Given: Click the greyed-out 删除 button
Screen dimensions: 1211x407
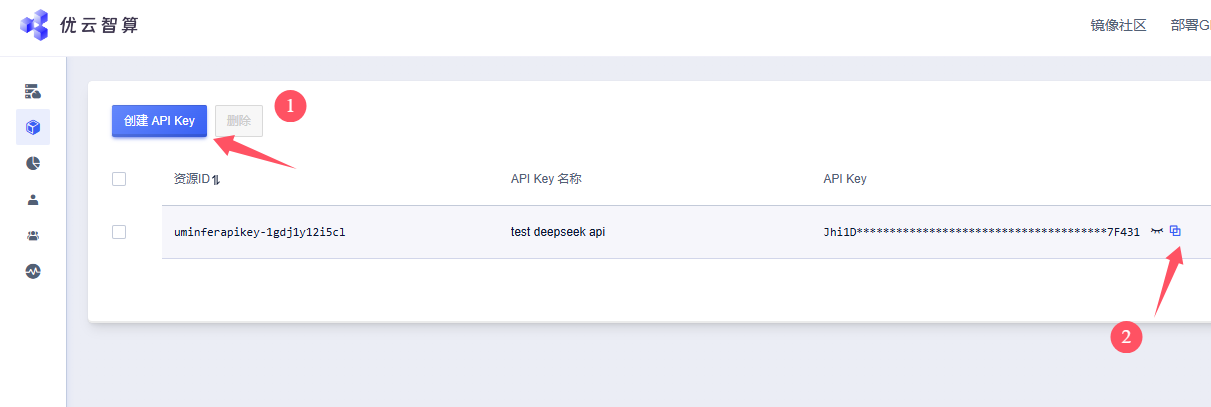Looking at the screenshot, I should point(239,121).
